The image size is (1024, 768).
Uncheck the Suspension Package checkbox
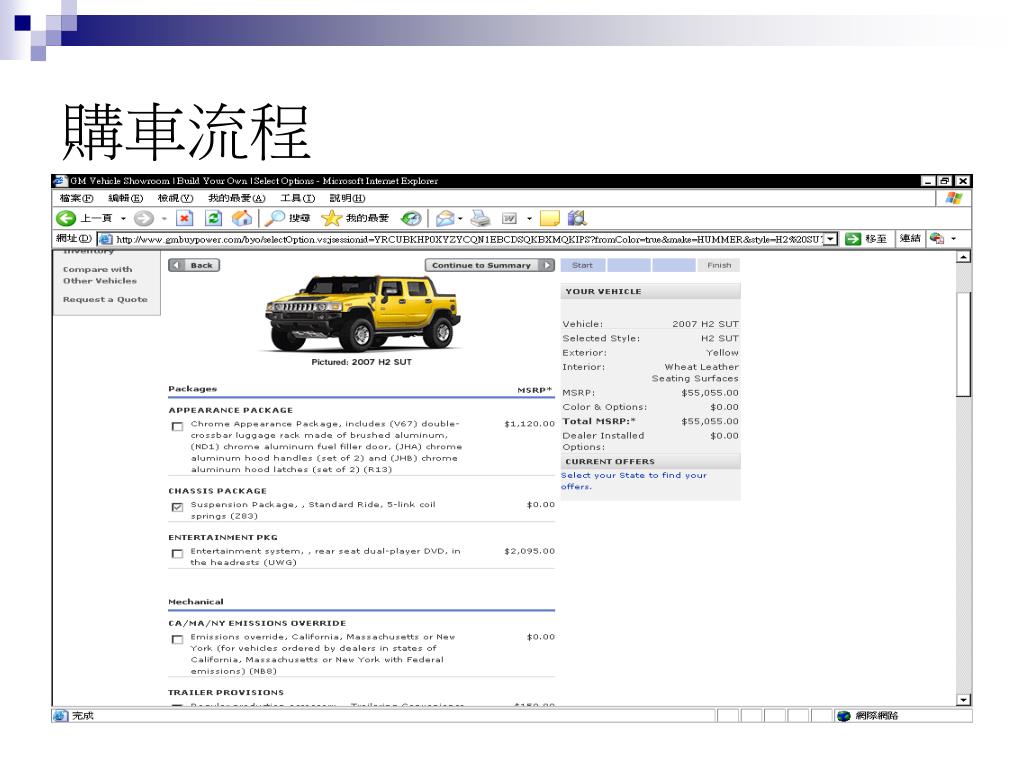[x=177, y=507]
